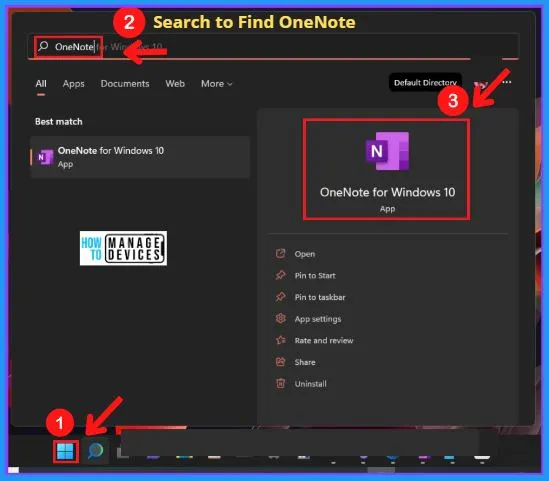This screenshot has height=481, width=549.
Task: Click the Best match heading text
Action: 59,122
